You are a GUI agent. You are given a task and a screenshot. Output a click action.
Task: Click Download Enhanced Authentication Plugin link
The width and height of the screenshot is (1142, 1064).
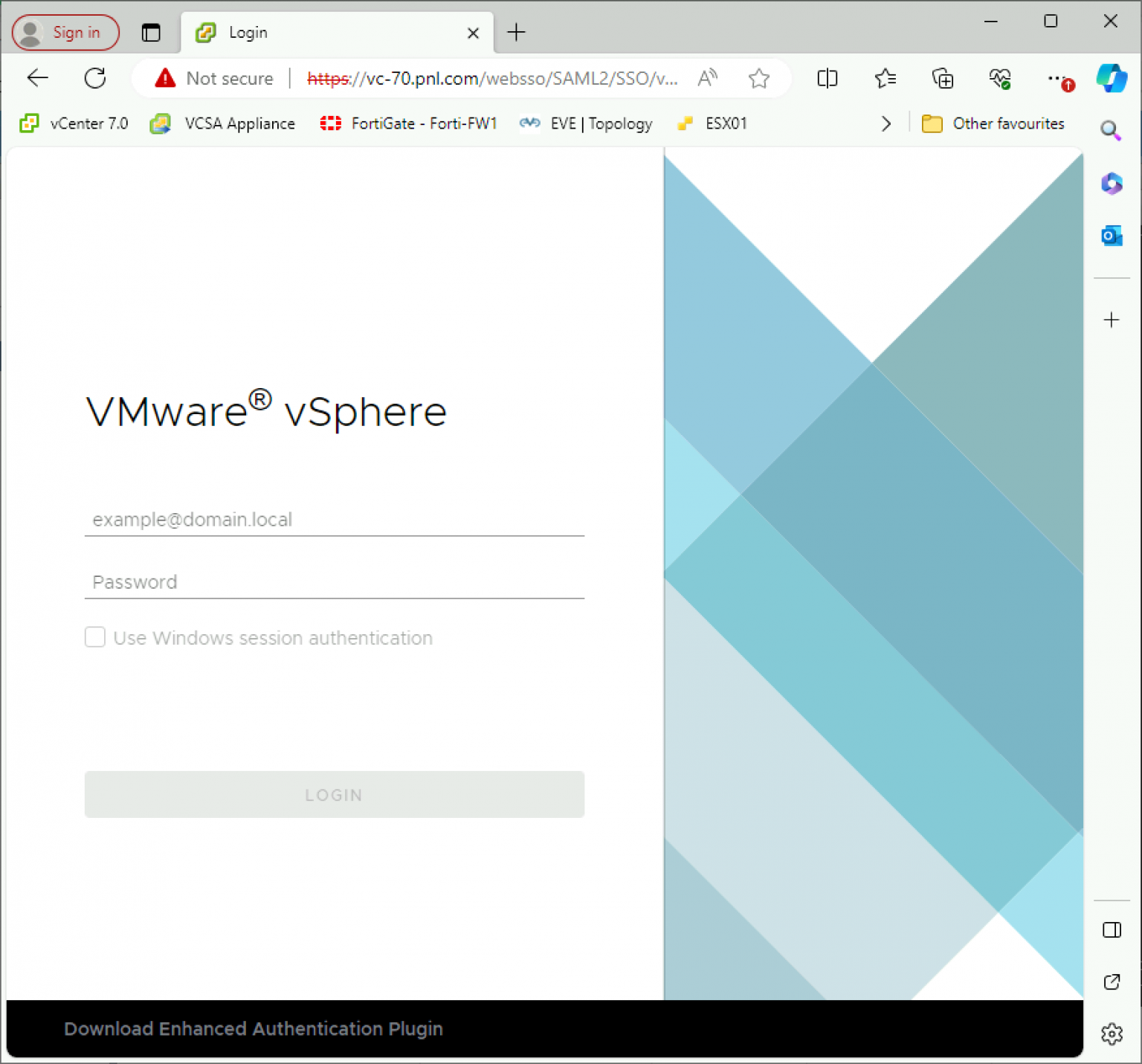pos(254,1028)
